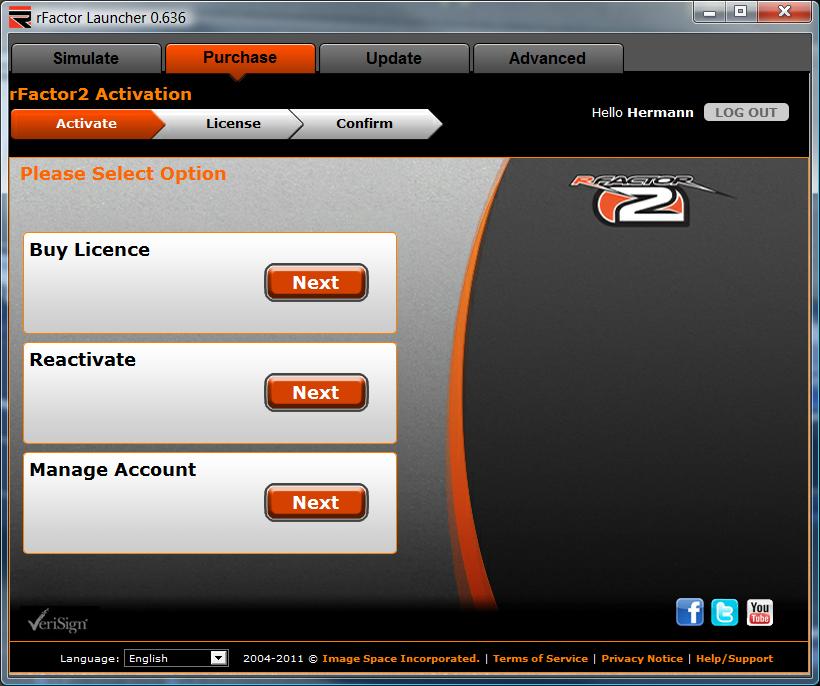
Task: Open the Terms of Service link
Action: [540, 658]
